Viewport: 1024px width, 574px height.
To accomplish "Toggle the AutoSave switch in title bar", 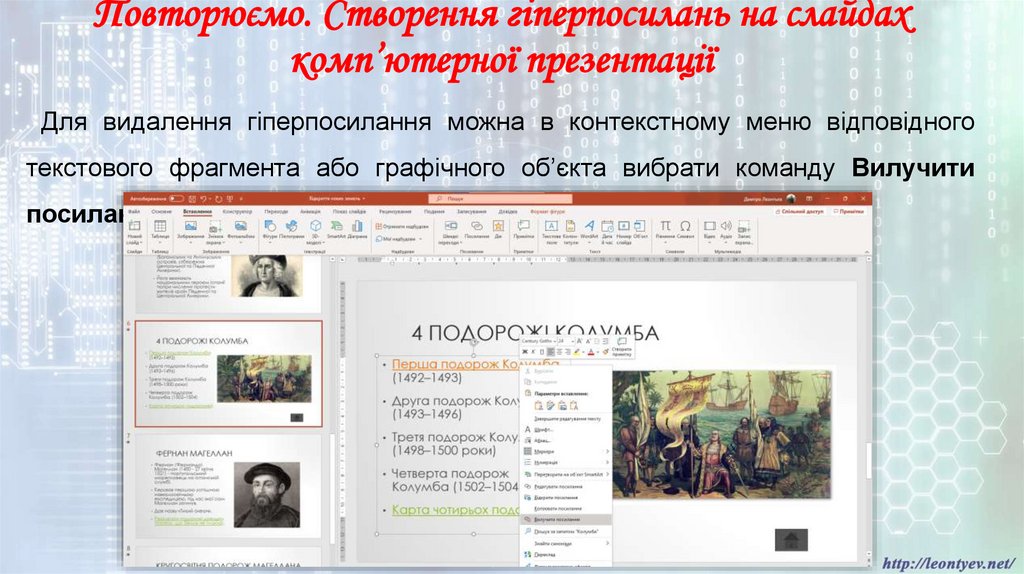I will (176, 199).
